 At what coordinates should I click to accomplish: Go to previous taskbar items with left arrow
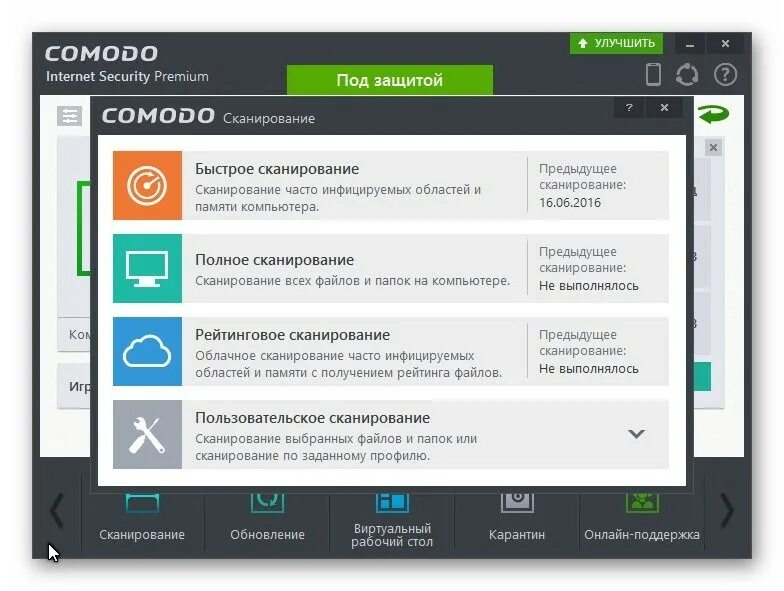tap(56, 510)
